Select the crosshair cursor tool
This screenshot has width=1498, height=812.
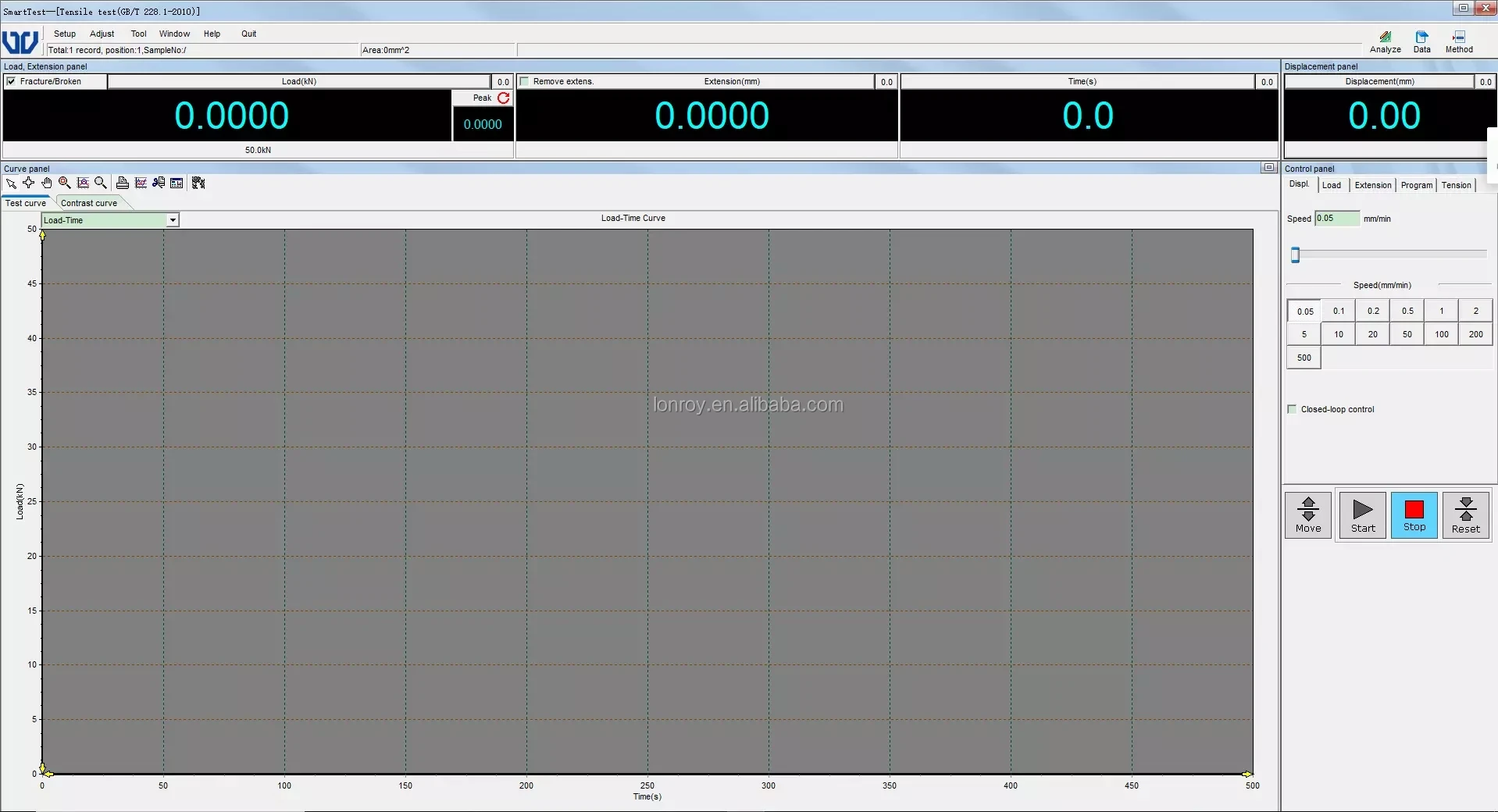tap(29, 183)
